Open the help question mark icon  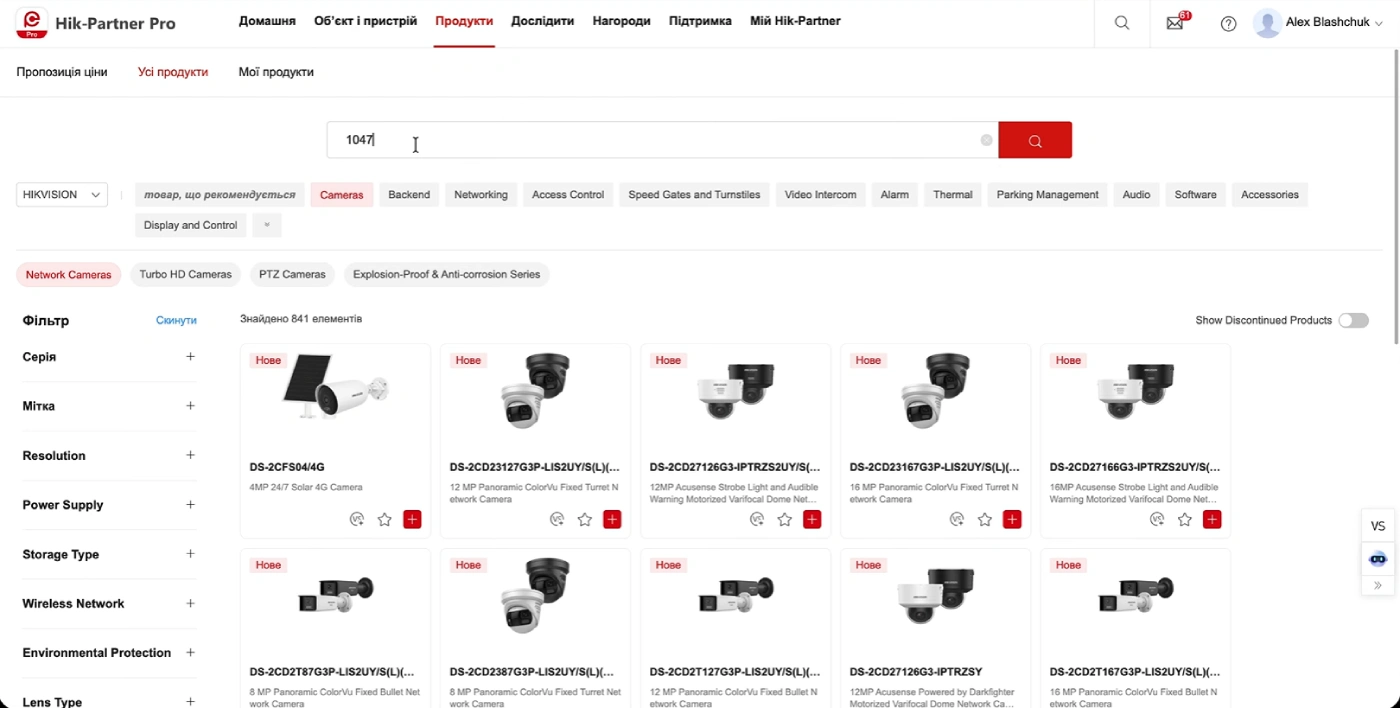pos(1229,23)
